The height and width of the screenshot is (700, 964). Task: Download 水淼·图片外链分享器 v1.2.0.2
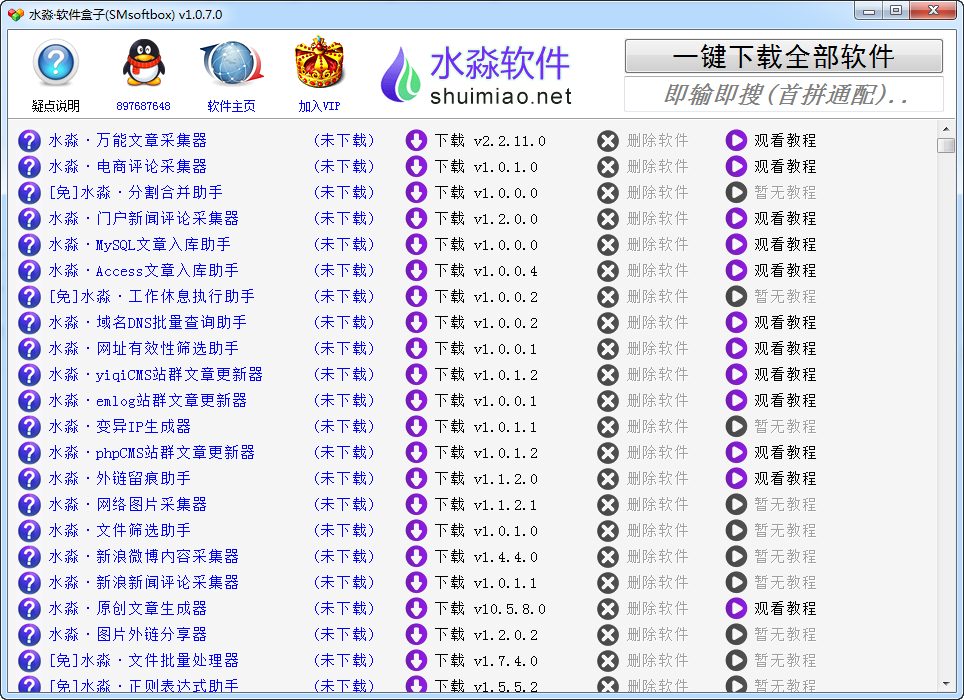(x=416, y=635)
